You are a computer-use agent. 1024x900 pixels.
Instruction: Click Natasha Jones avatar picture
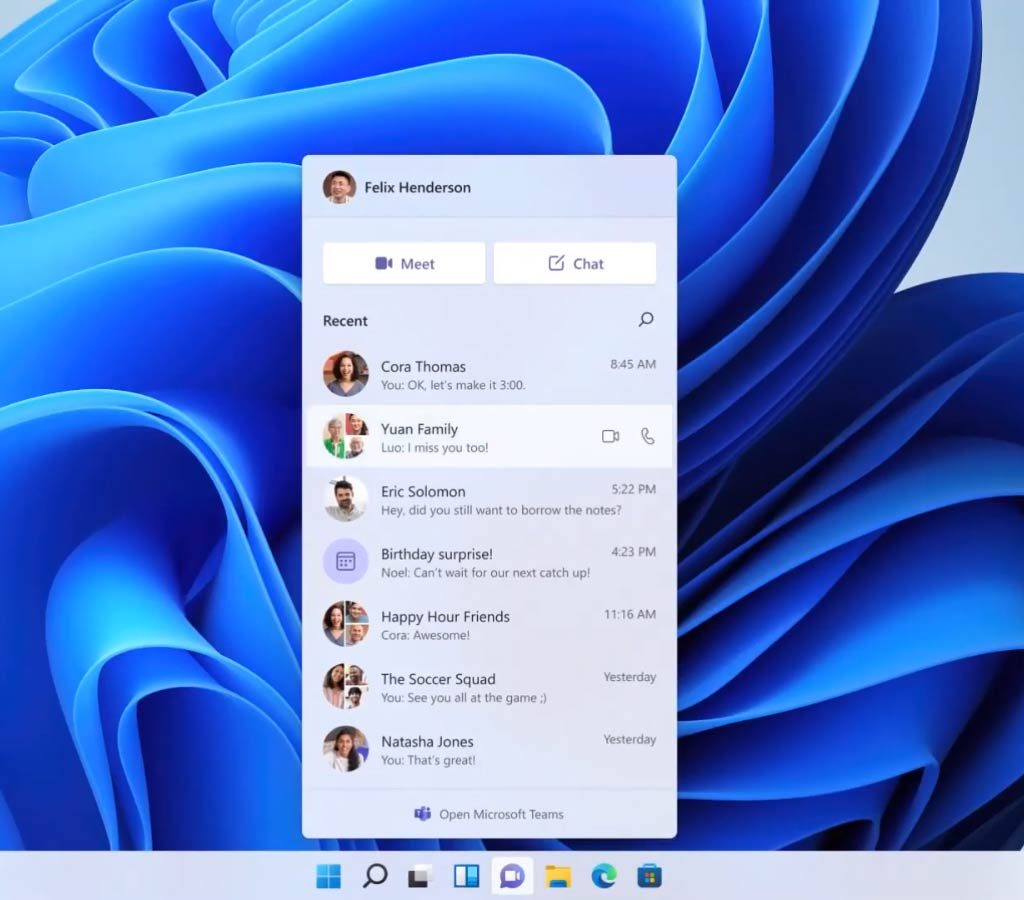[345, 748]
